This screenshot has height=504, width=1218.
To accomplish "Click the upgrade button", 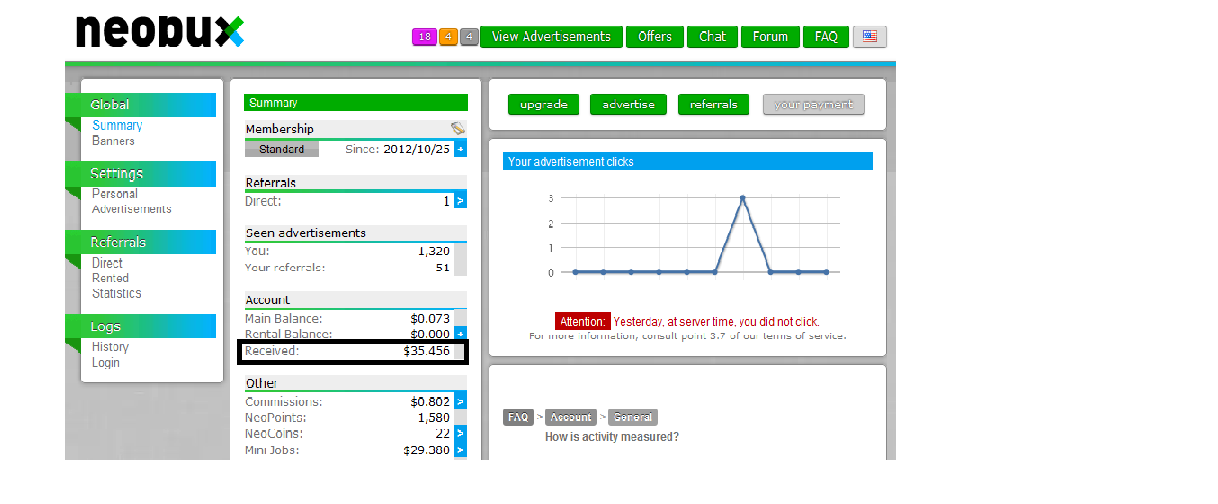I will [543, 104].
